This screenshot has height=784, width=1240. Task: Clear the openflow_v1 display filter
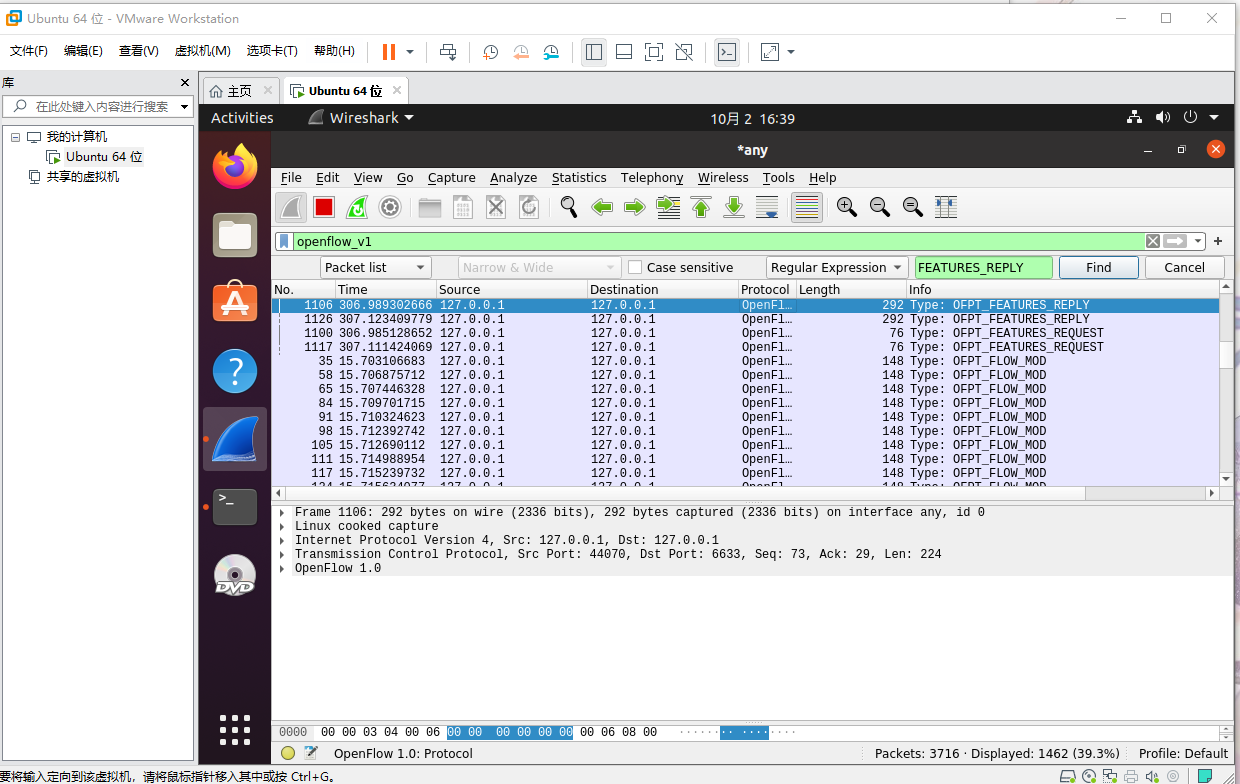pos(1153,241)
